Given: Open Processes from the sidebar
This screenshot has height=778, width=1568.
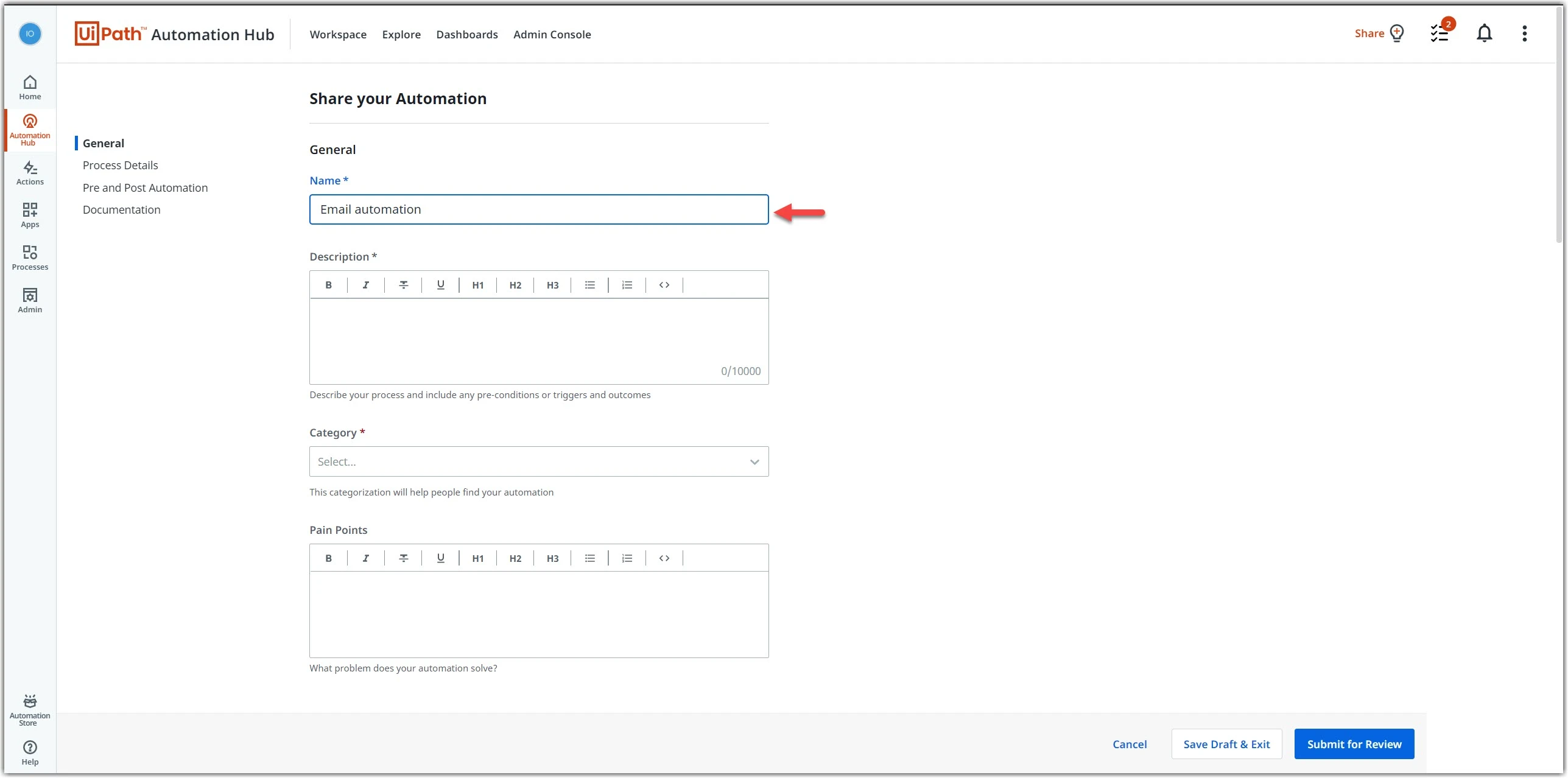Looking at the screenshot, I should [30, 258].
